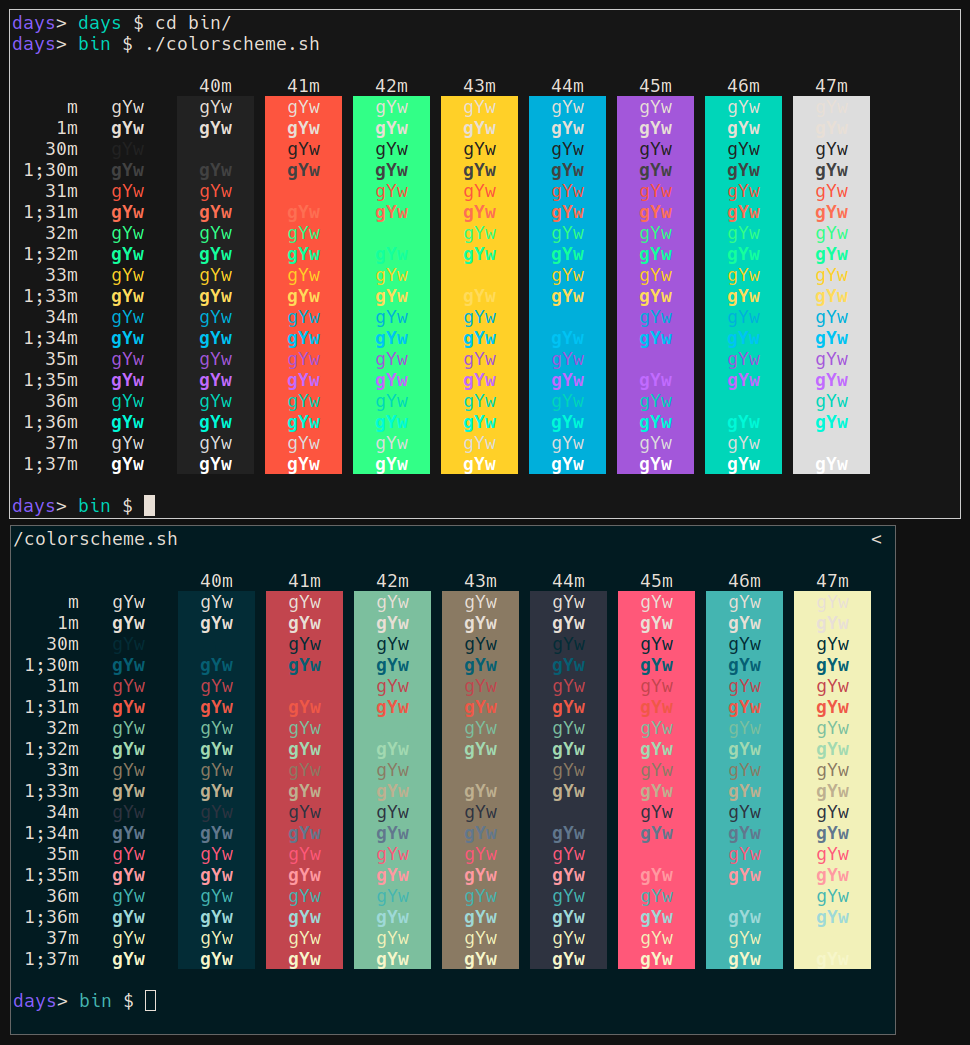Select the 40m column header in bottom terminal
Image resolution: width=970 pixels, height=1045 pixels.
pyautogui.click(x=217, y=581)
